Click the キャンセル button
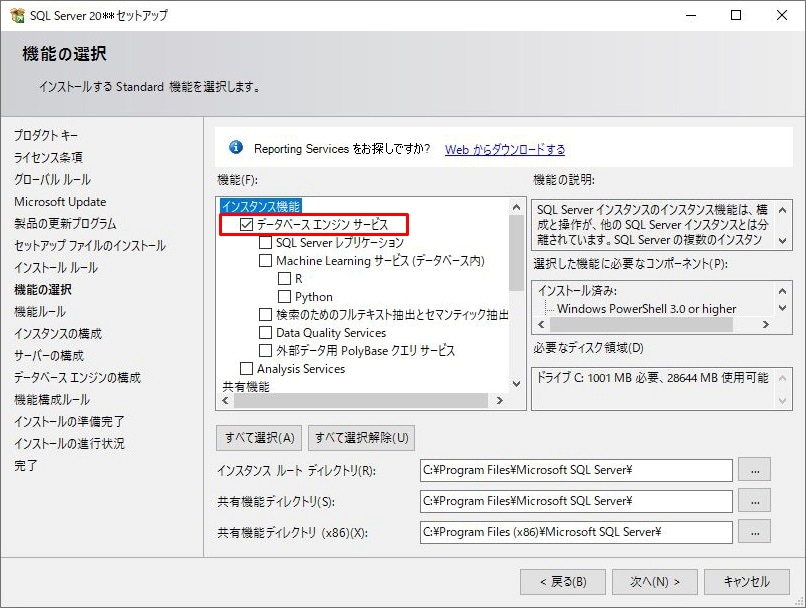This screenshot has height=608, width=806. click(x=747, y=582)
